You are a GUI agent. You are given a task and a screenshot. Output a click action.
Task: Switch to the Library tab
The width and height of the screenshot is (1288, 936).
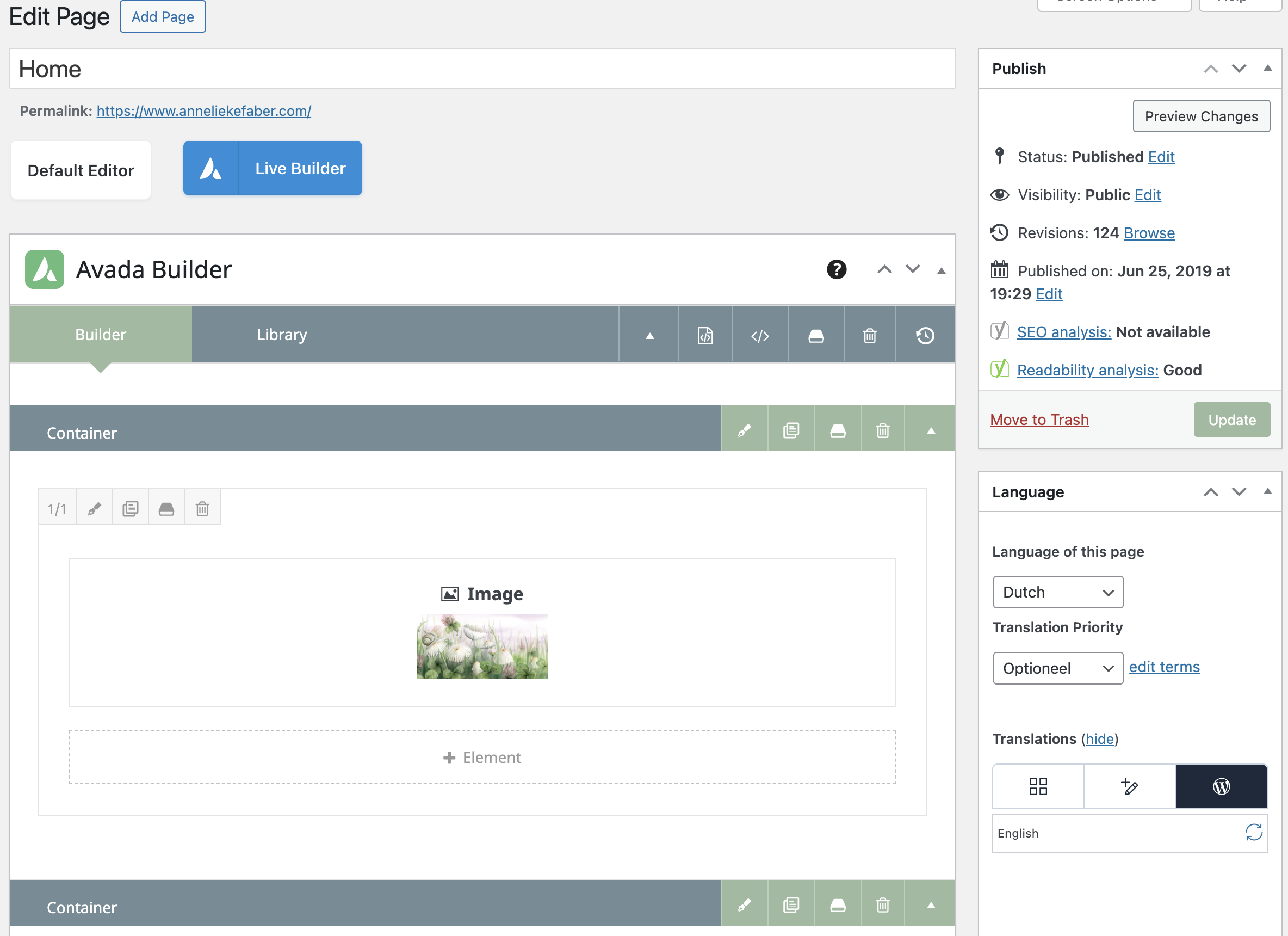click(x=282, y=335)
